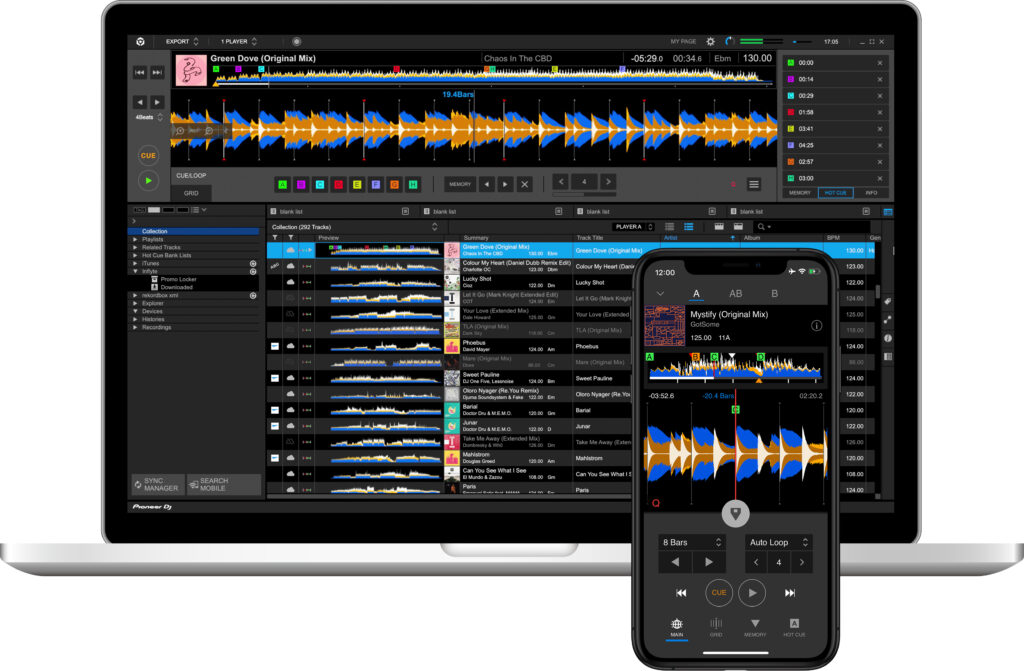Tap the HOT CUE icon on the phone app
This screenshot has width=1024, height=671.
click(793, 626)
